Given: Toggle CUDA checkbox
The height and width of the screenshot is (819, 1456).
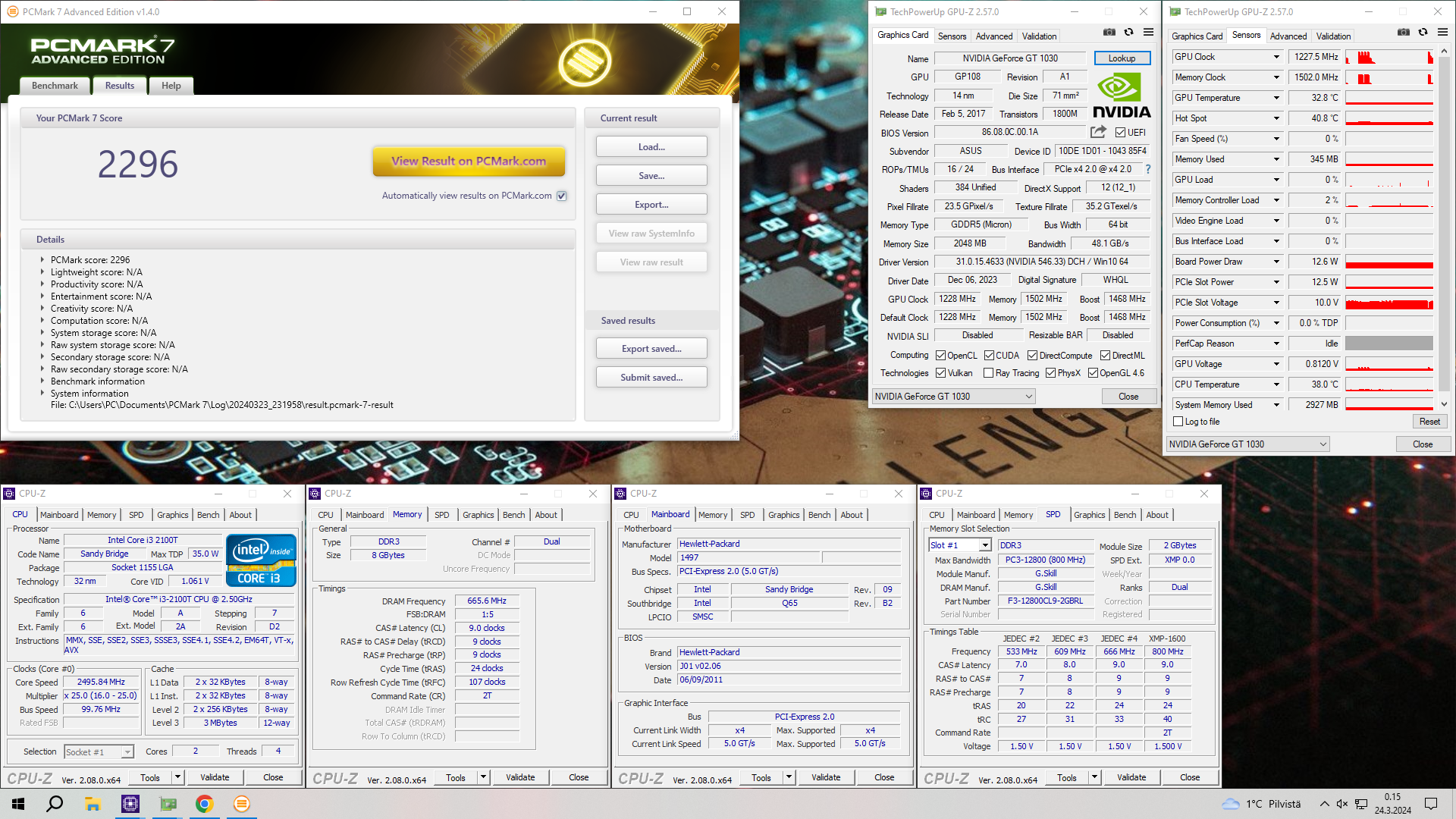Looking at the screenshot, I should coord(989,356).
